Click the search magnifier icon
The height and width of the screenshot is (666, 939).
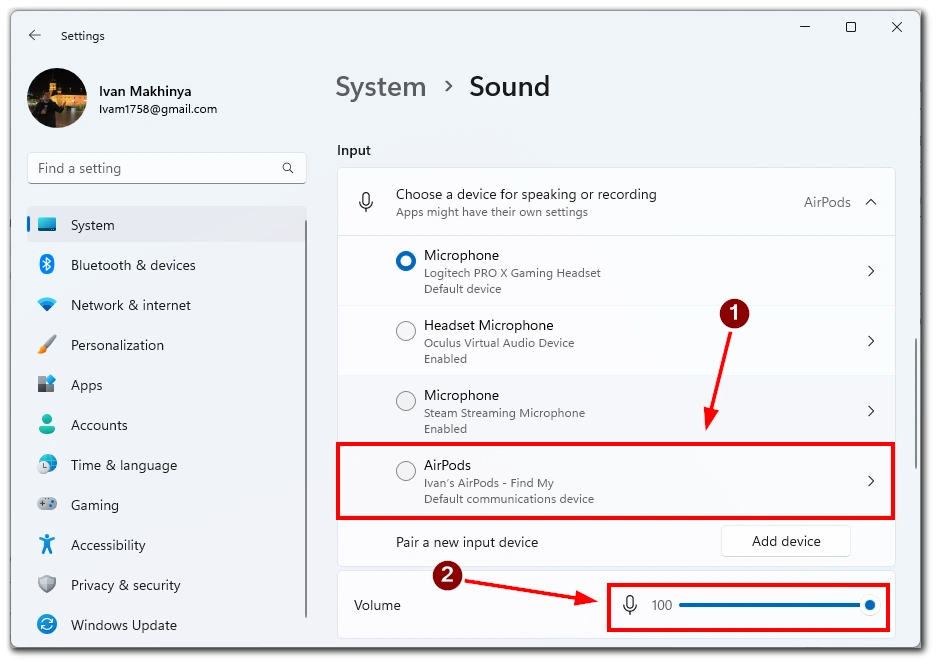pos(288,168)
